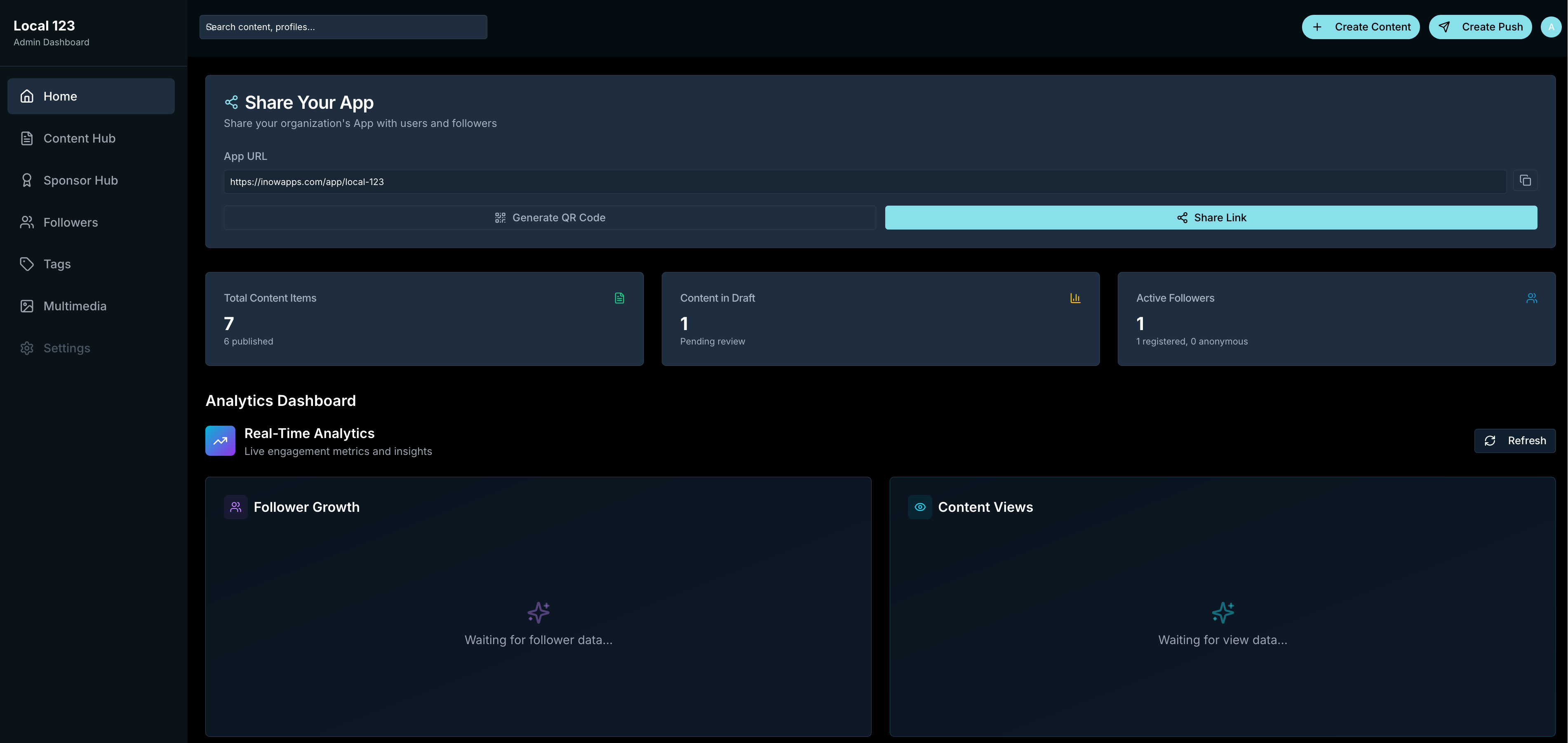The image size is (1568, 743).
Task: Refresh the Real-Time Analytics data
Action: click(x=1515, y=440)
